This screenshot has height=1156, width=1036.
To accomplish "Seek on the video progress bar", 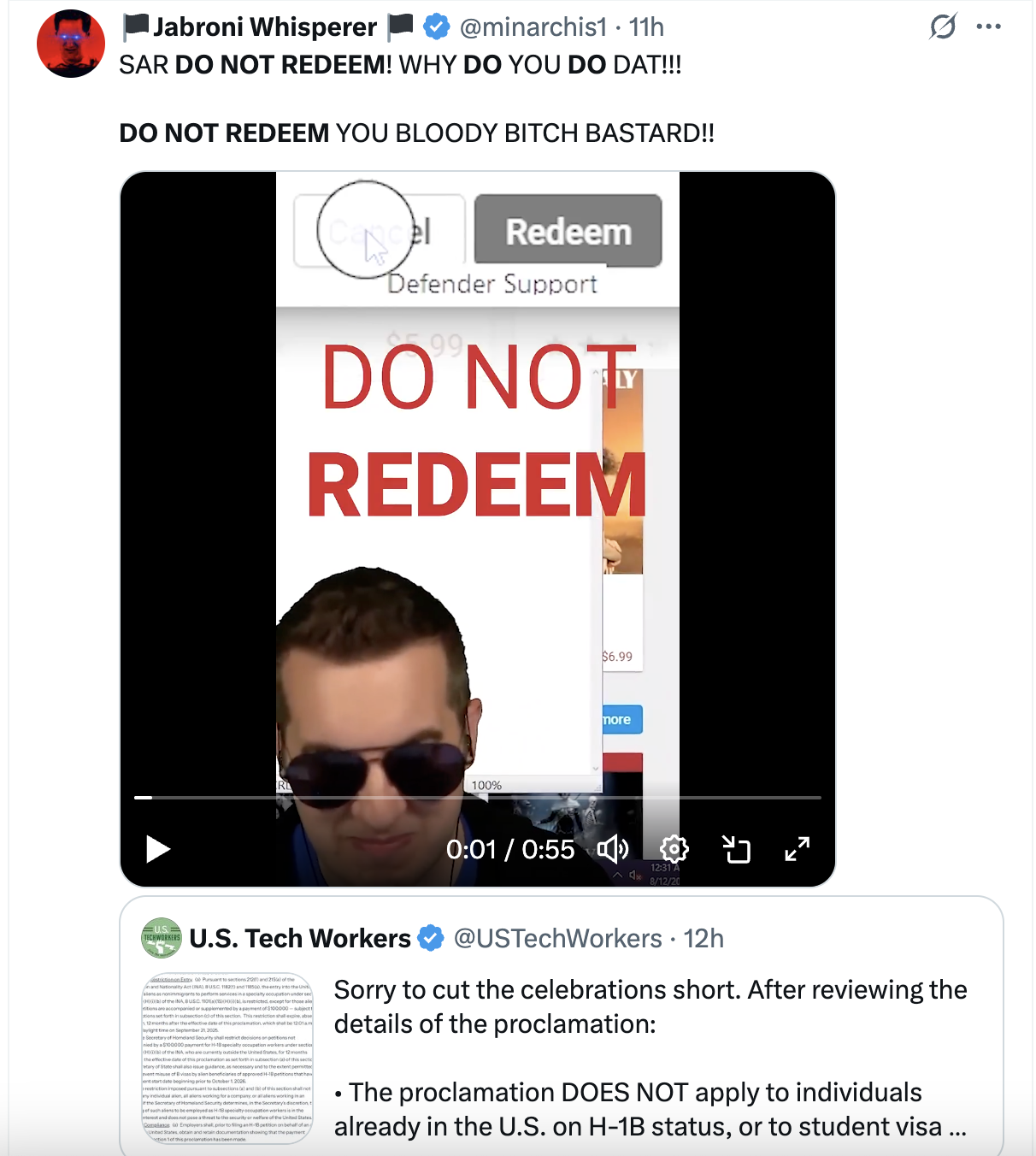I will (x=478, y=798).
